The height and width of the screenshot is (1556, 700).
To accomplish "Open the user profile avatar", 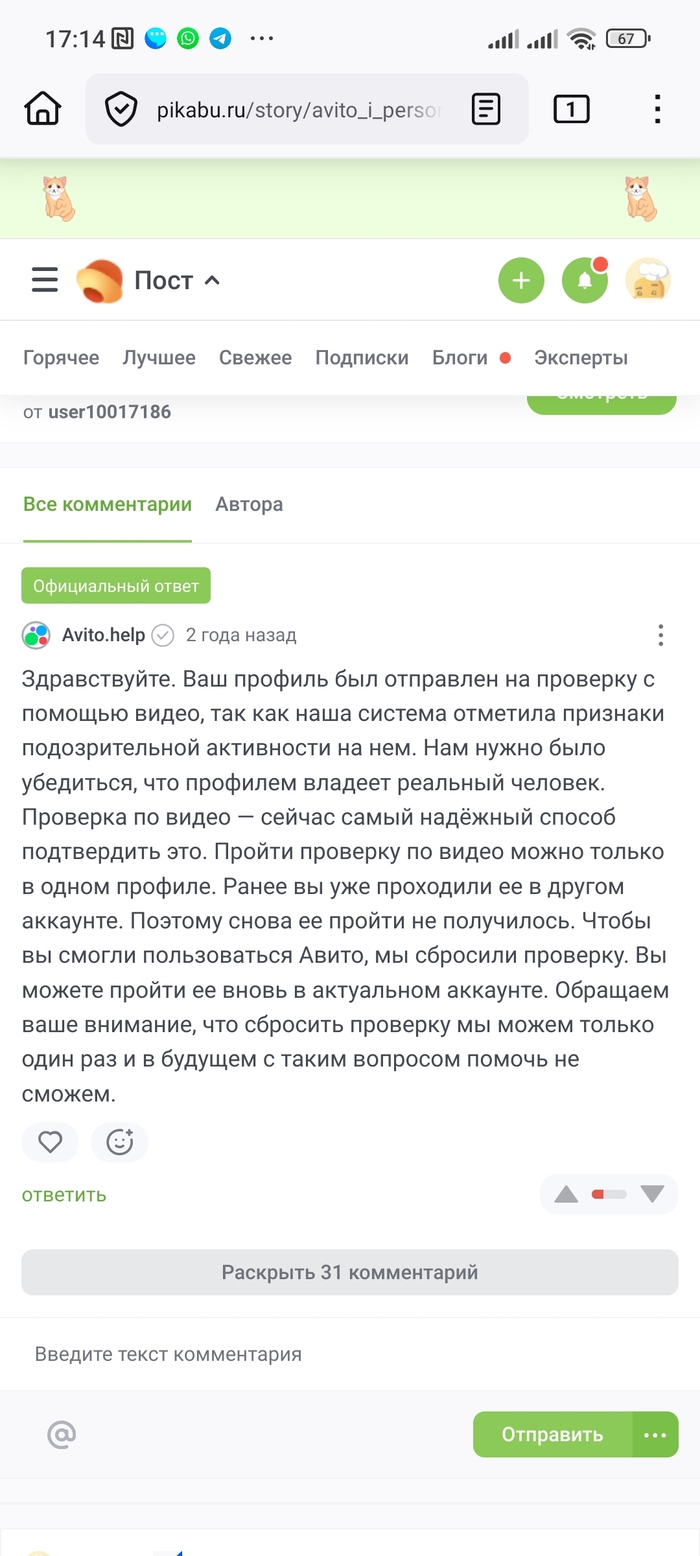I will pyautogui.click(x=648, y=280).
